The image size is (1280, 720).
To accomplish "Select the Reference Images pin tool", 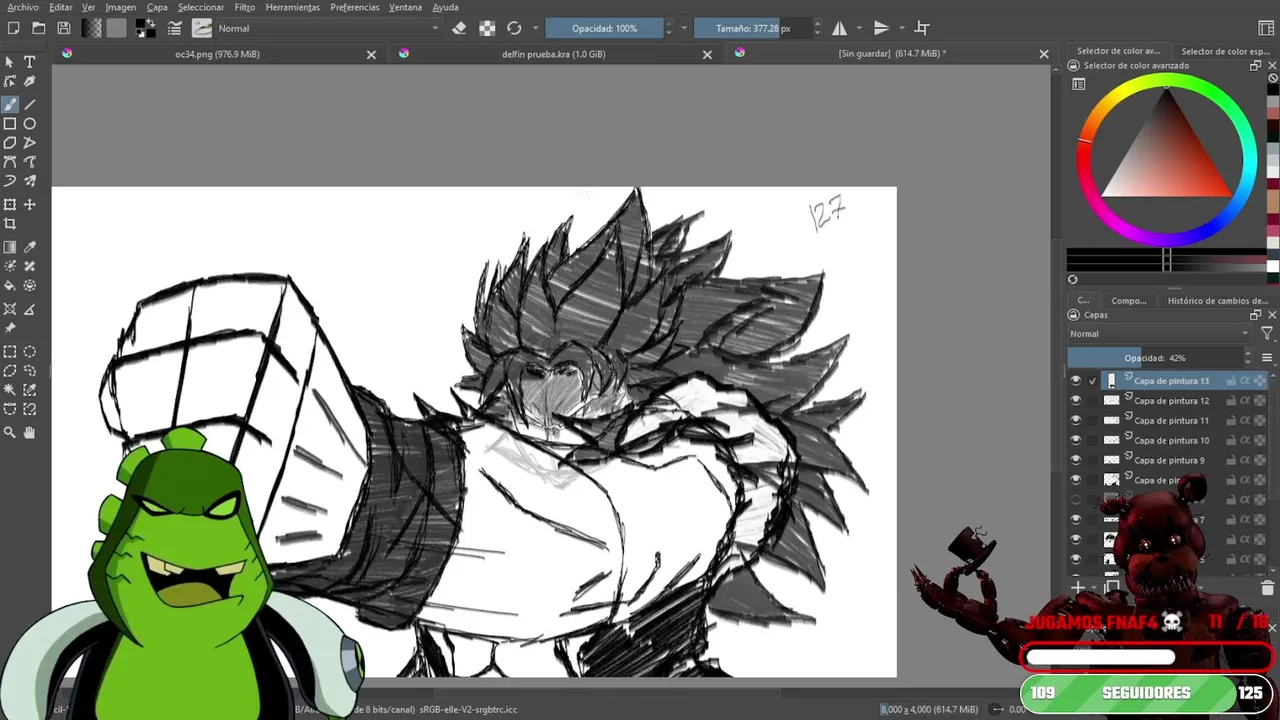I will (x=10, y=328).
